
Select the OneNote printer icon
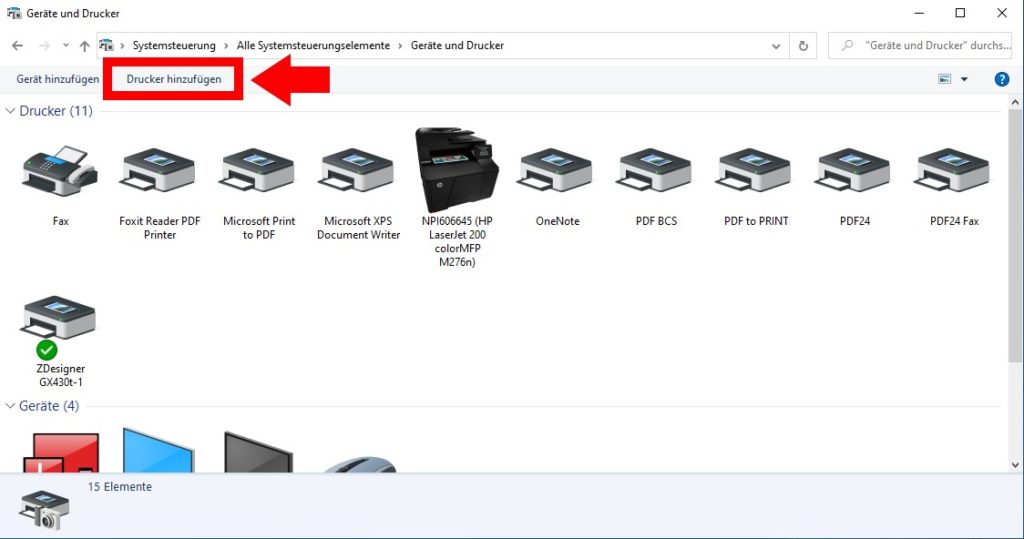pyautogui.click(x=556, y=171)
